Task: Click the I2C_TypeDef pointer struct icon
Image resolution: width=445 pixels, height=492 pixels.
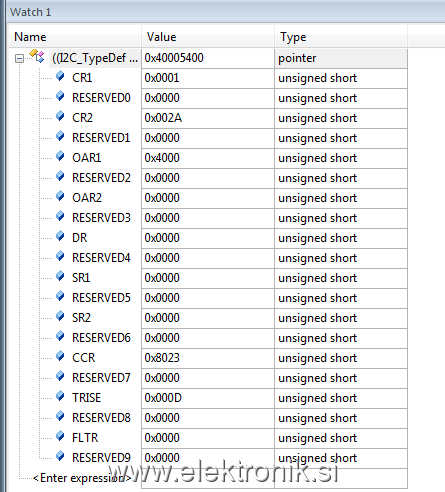Action: pos(37,56)
